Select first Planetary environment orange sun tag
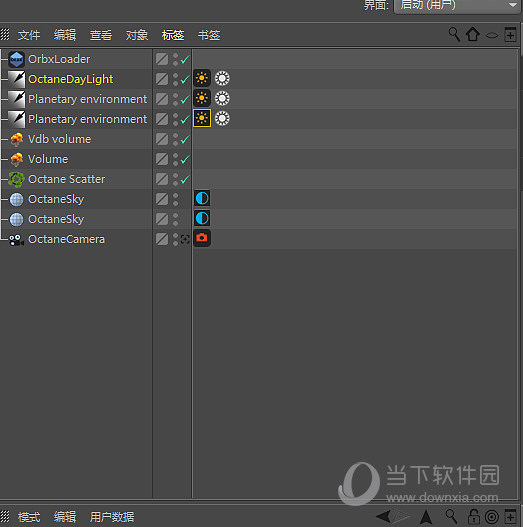The image size is (523, 527). [x=202, y=98]
